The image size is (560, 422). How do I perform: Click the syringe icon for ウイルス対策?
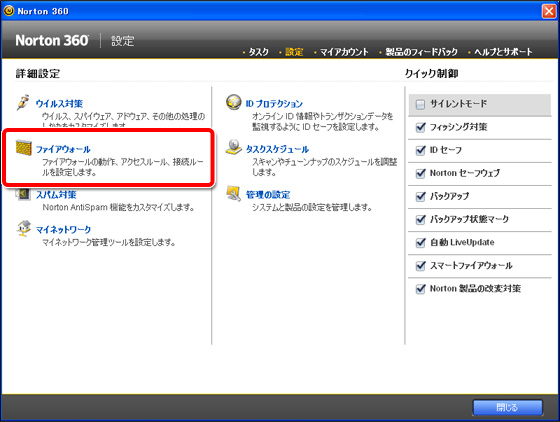pyautogui.click(x=23, y=102)
